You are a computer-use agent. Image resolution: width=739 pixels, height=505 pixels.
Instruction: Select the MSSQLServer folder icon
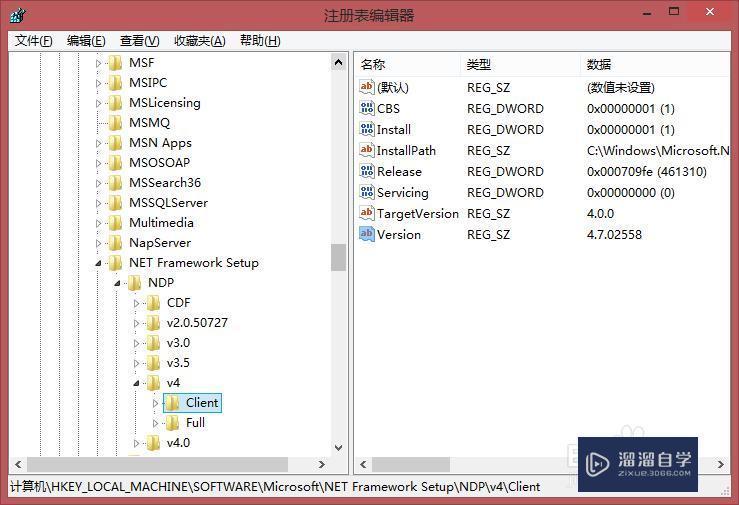pos(115,203)
